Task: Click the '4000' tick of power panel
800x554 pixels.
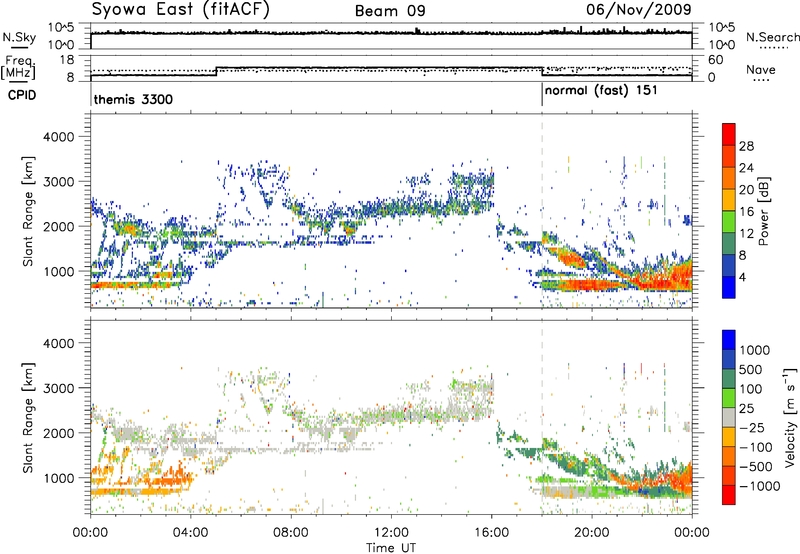Action: coord(58,137)
